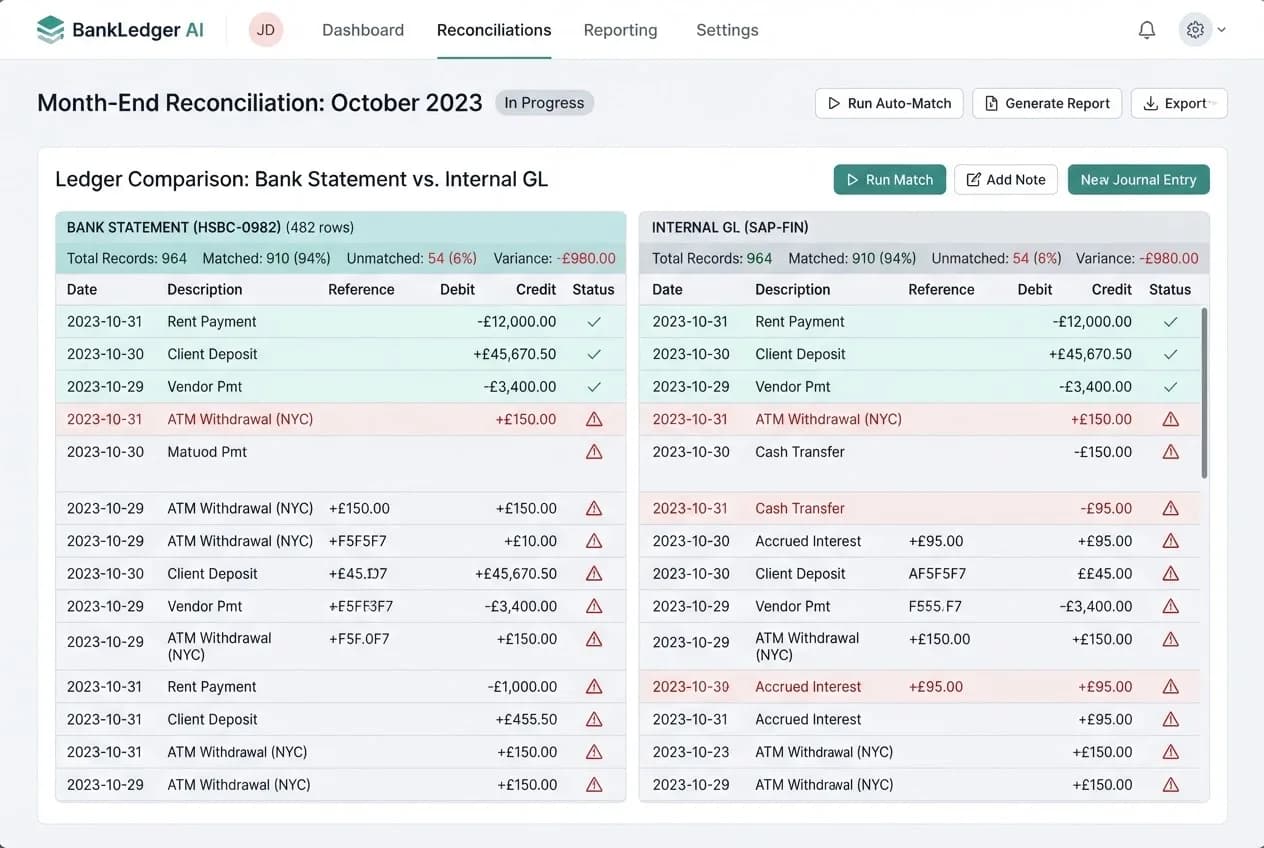Open the JD user avatar

(x=266, y=30)
